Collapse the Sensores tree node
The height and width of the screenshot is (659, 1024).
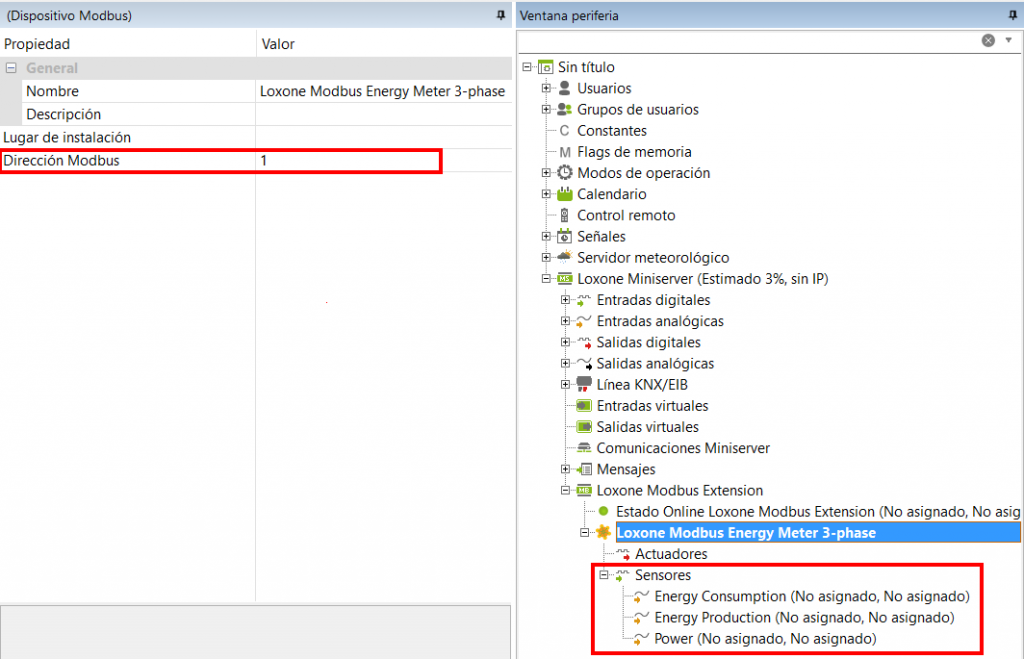click(604, 575)
